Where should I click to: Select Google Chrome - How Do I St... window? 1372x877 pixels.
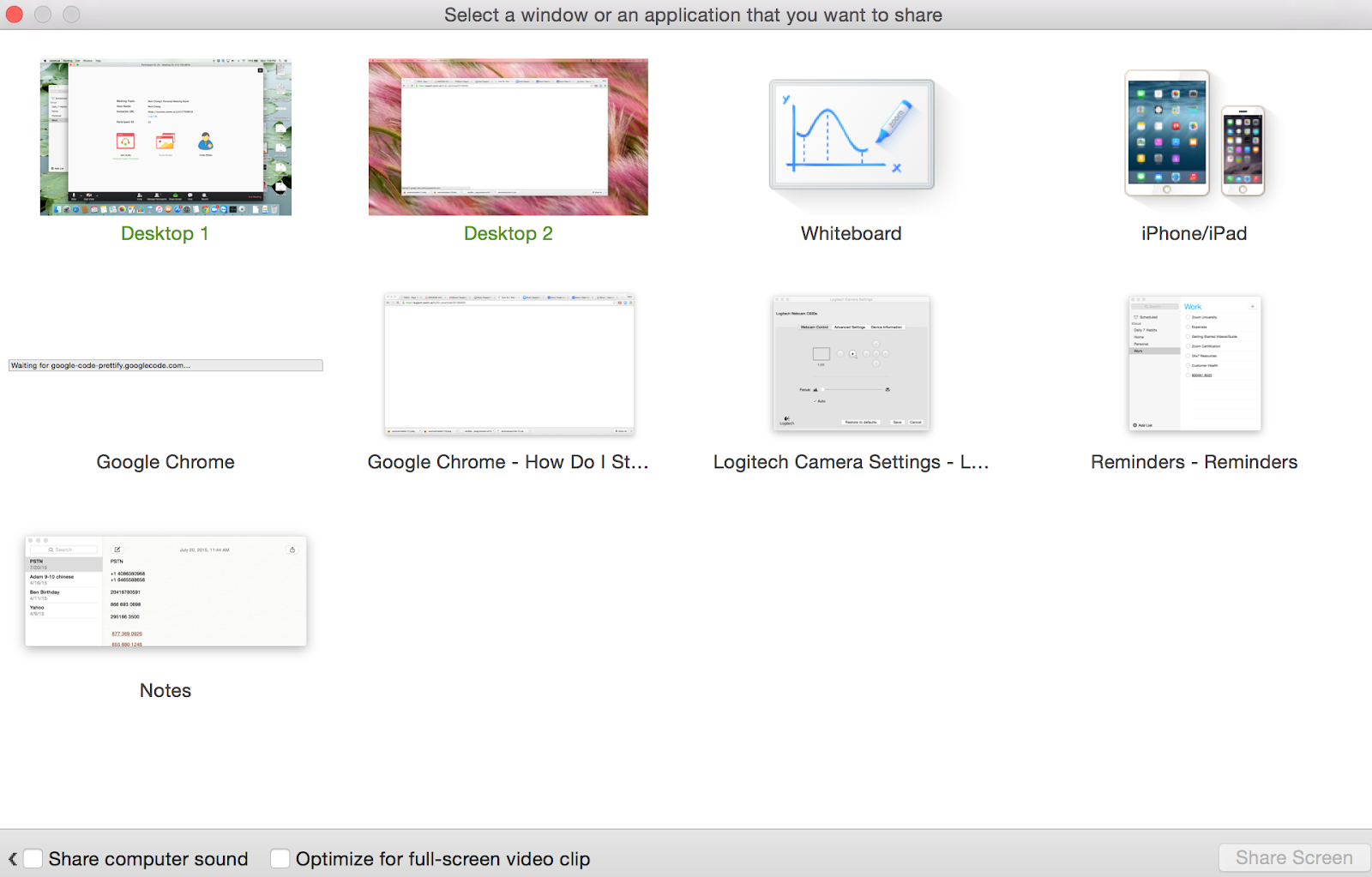point(509,364)
